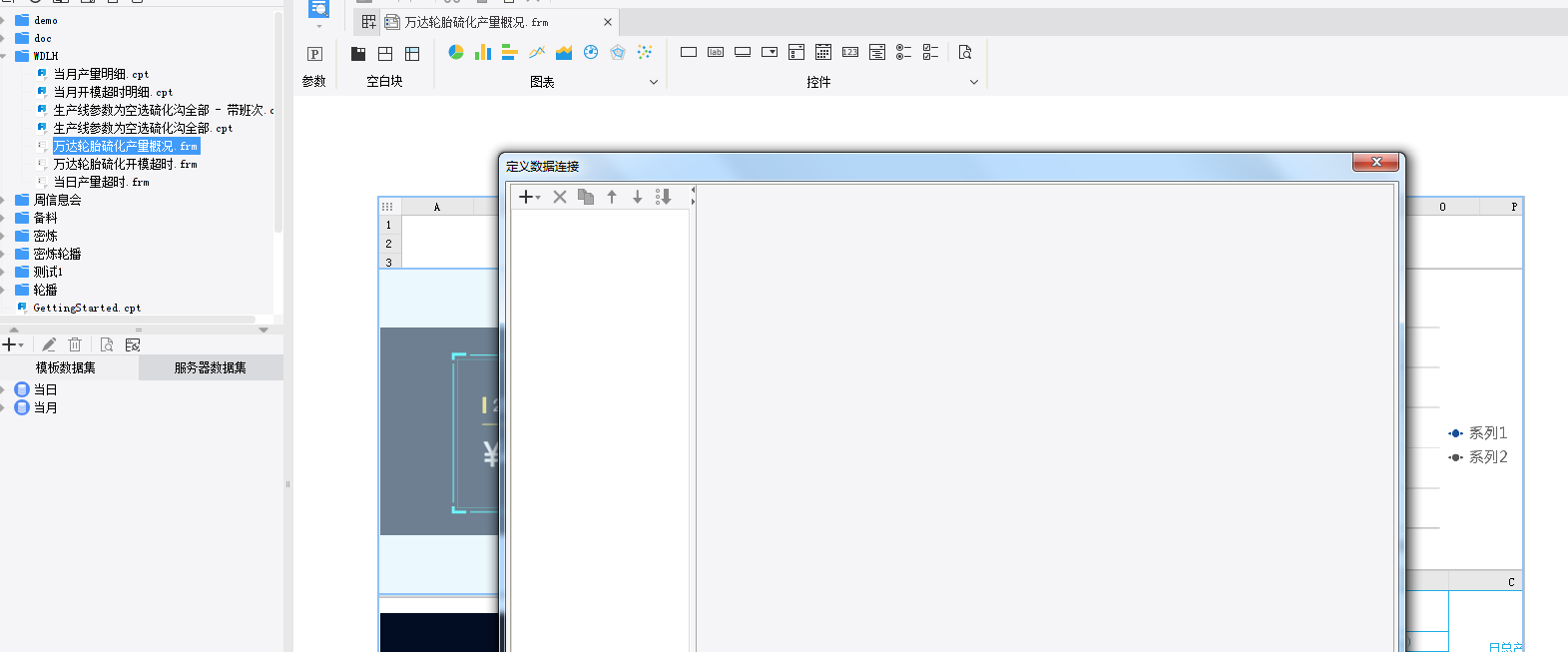The height and width of the screenshot is (652, 1568).
Task: Open 当日产量超时.frm file
Action: tap(100, 182)
